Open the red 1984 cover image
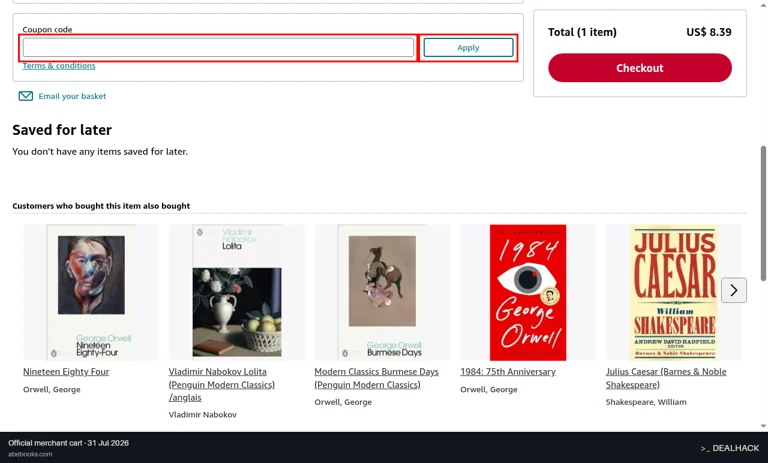The image size is (768, 463). coord(528,292)
